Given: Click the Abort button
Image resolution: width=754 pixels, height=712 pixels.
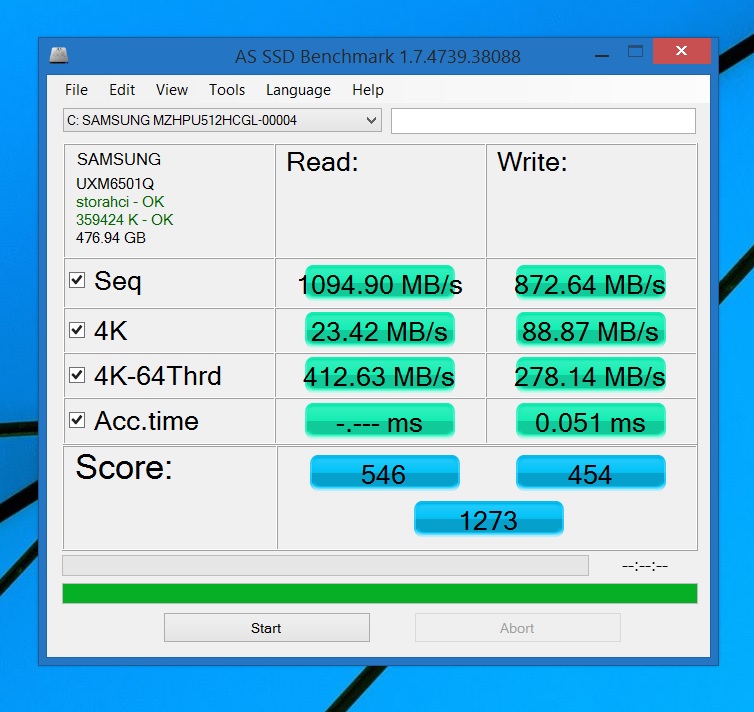Looking at the screenshot, I should click(x=518, y=627).
